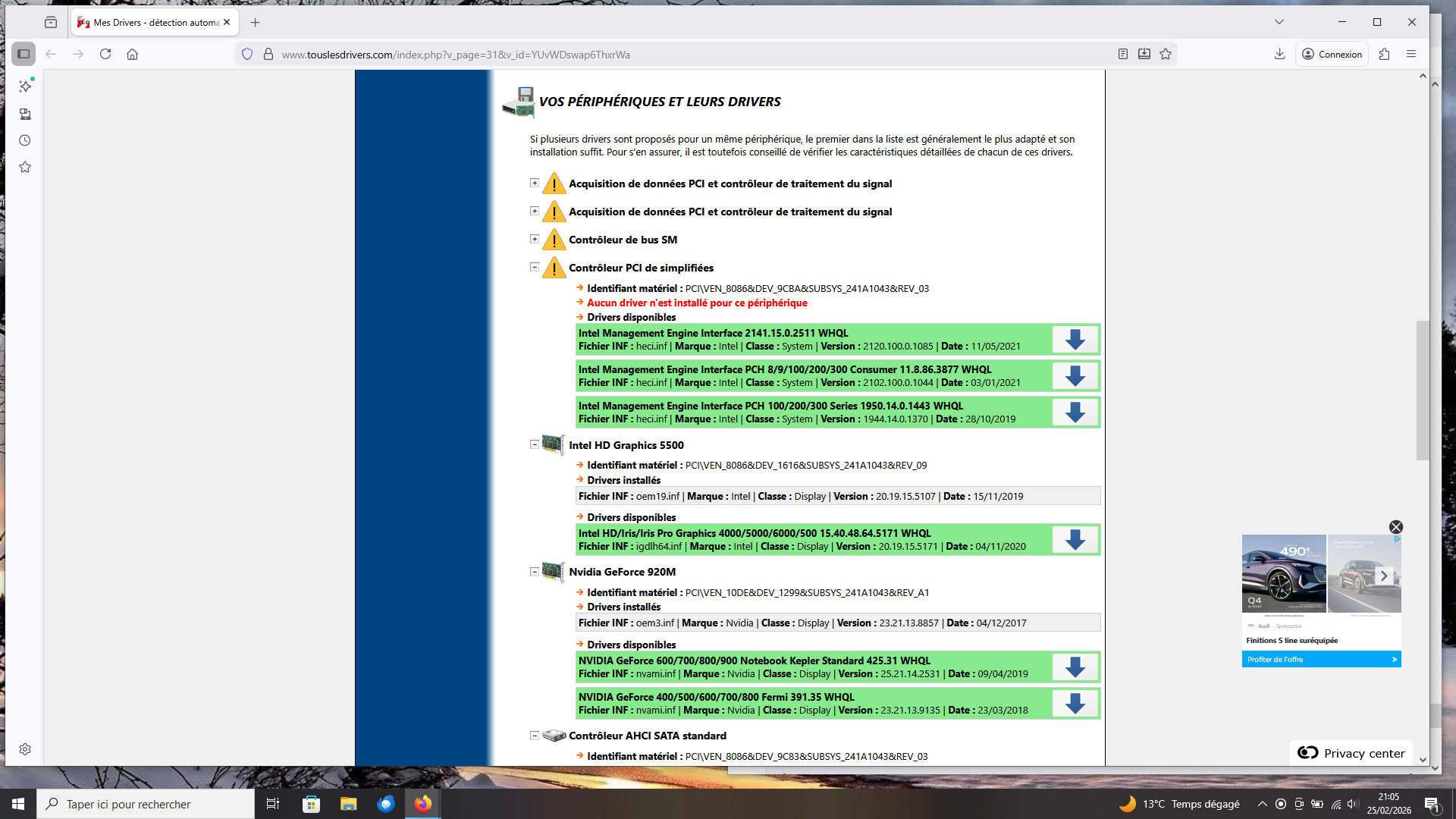Bookmark this page with the star icon
The width and height of the screenshot is (1456, 819).
coord(1166,54)
